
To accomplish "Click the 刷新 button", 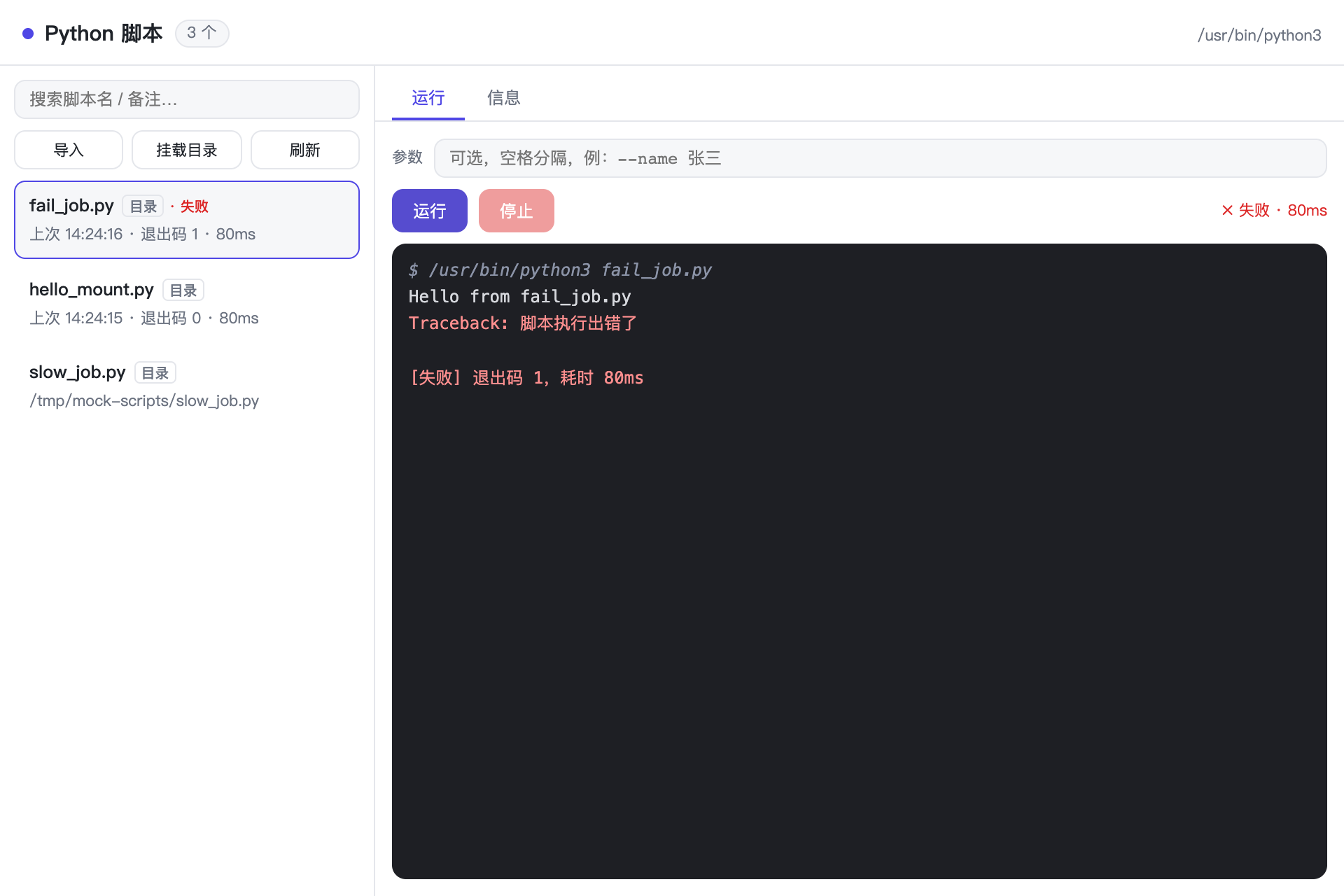I will [x=305, y=150].
